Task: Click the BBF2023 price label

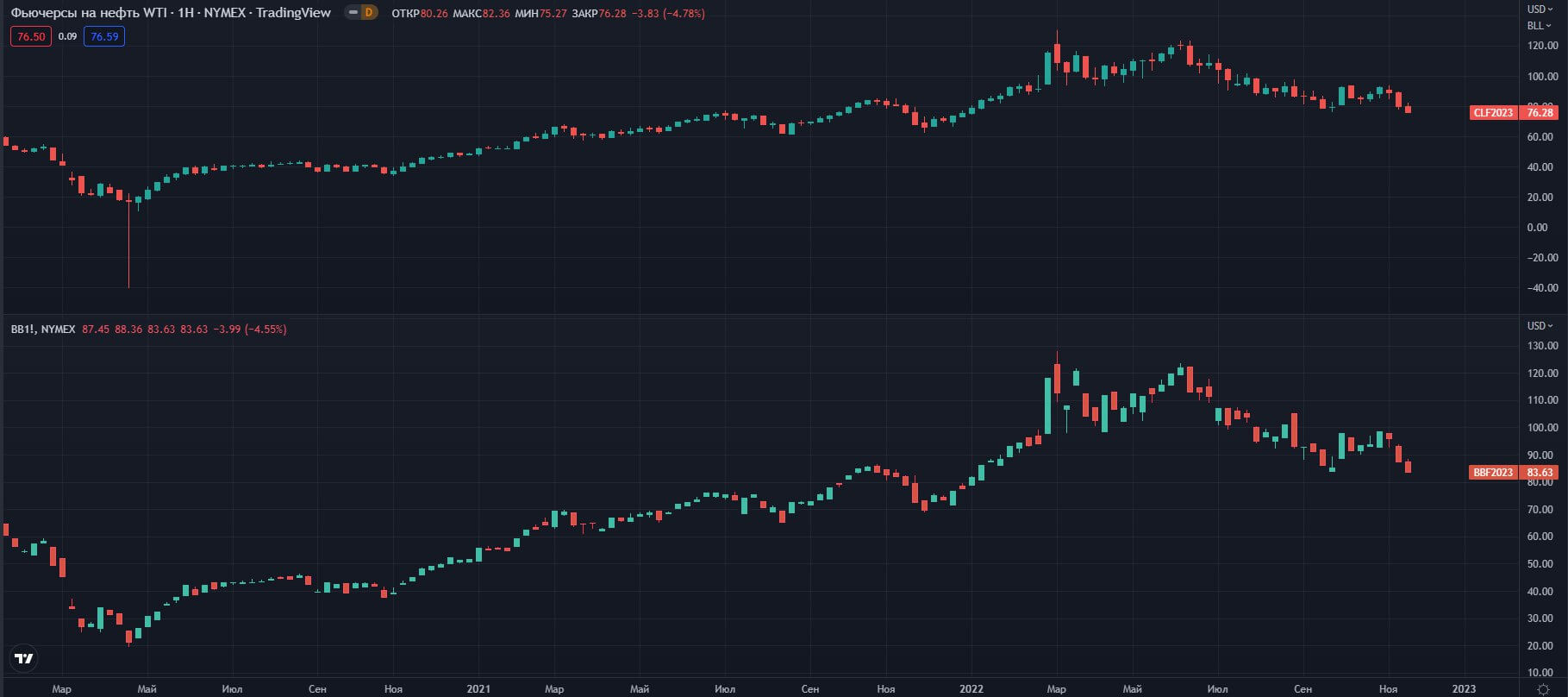Action: pos(1493,473)
